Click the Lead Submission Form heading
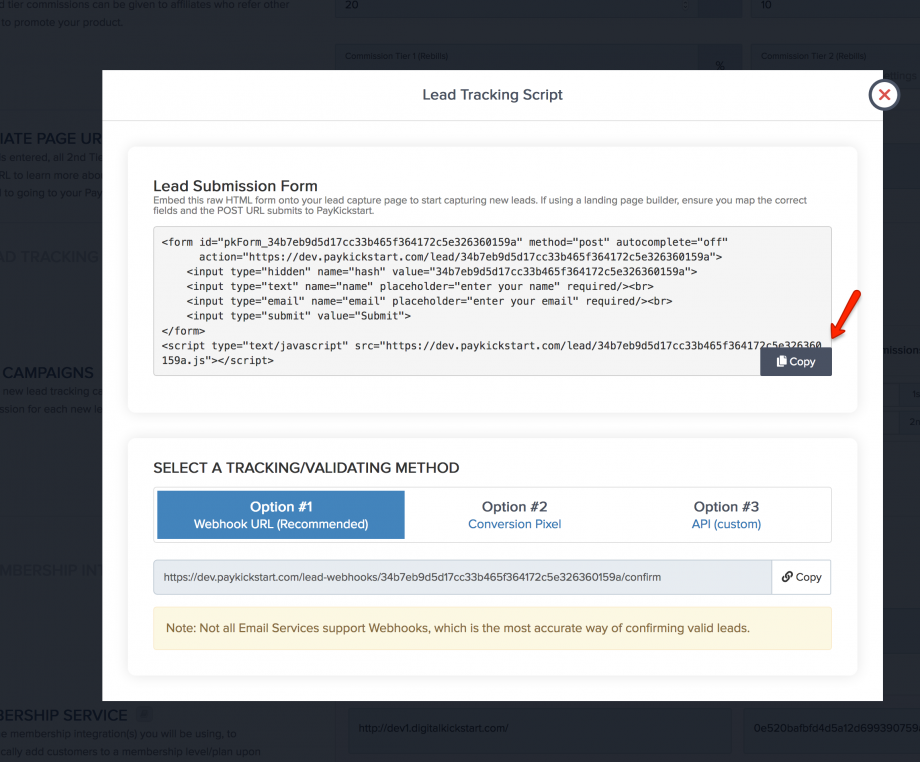This screenshot has height=762, width=920. [x=235, y=186]
